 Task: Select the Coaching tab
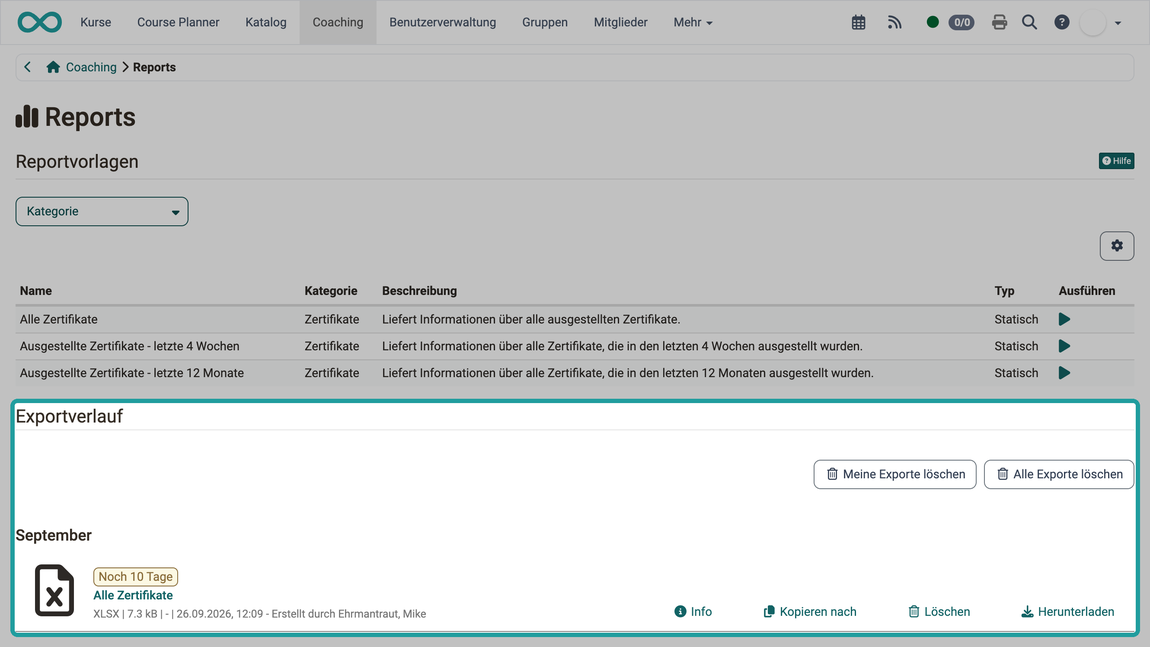(337, 22)
